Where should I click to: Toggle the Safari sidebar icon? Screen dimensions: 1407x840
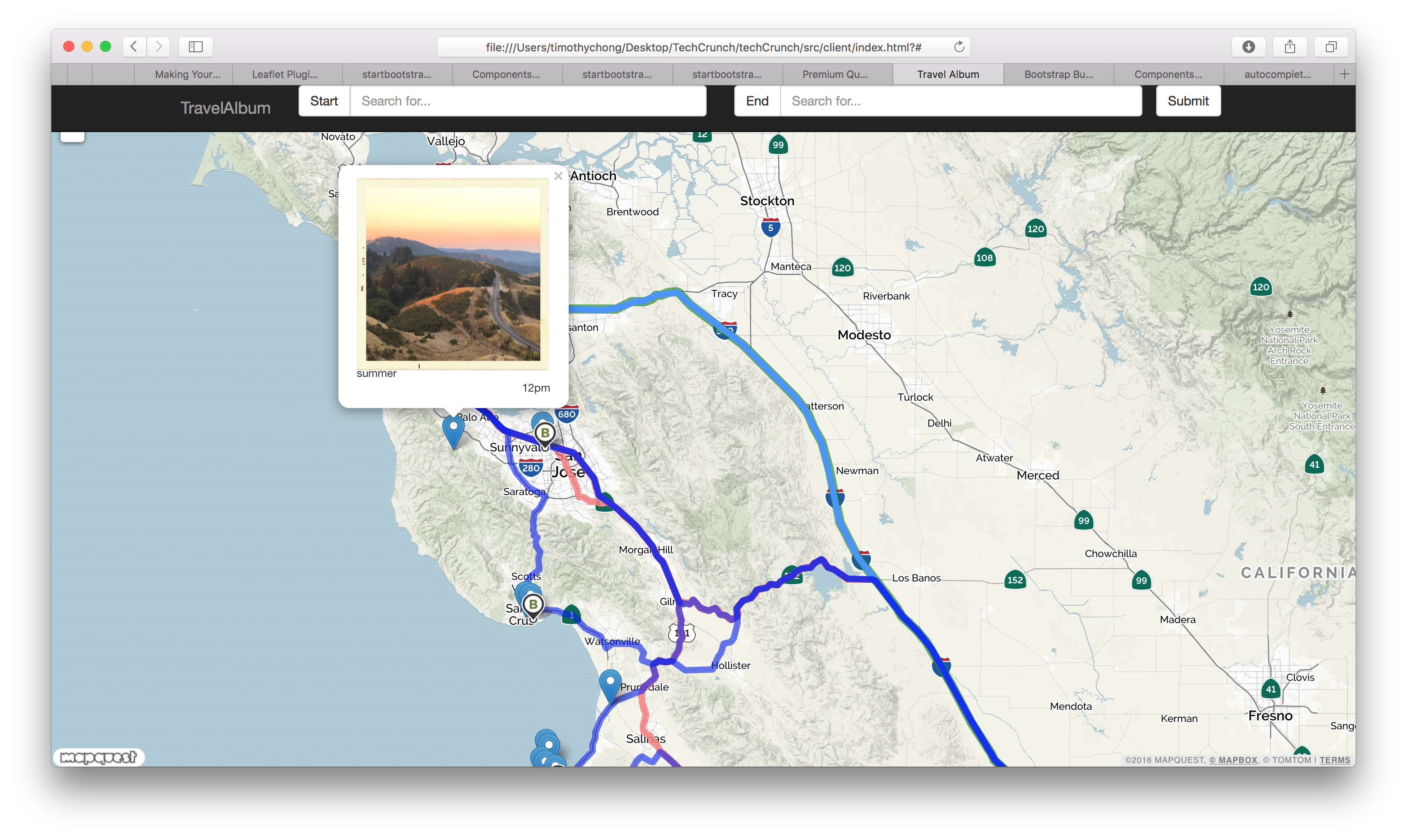click(196, 46)
